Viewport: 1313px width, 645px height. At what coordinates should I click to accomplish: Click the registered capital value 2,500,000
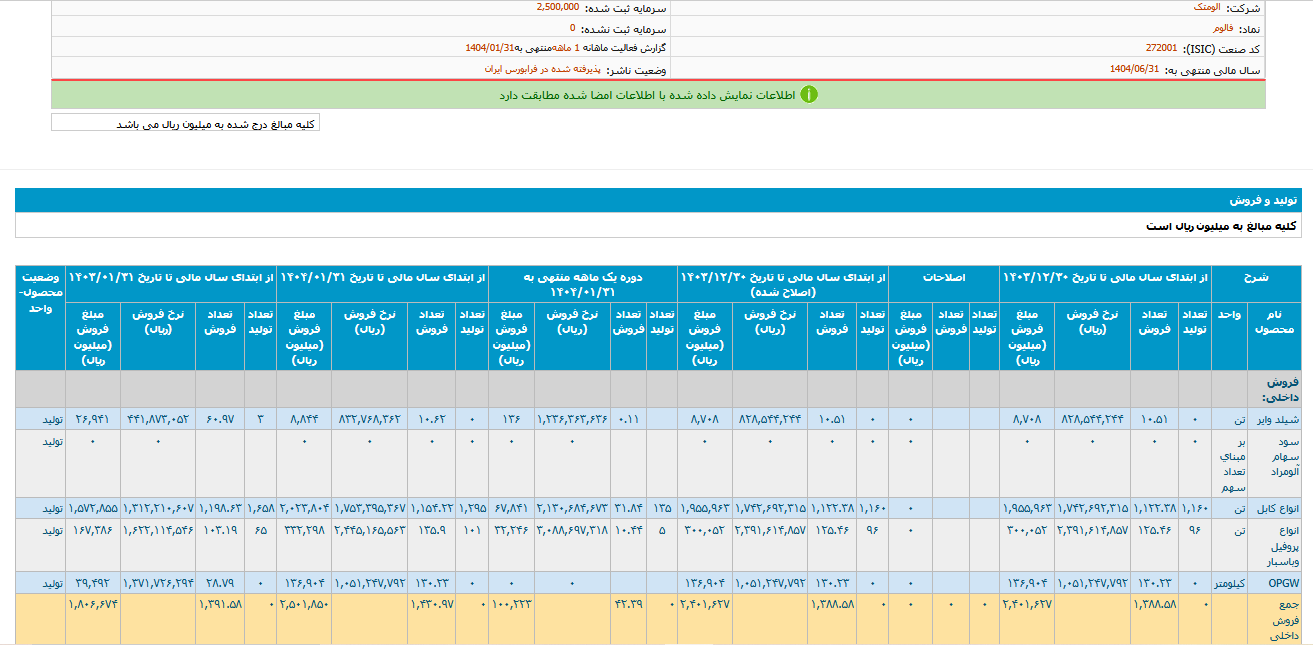557,7
